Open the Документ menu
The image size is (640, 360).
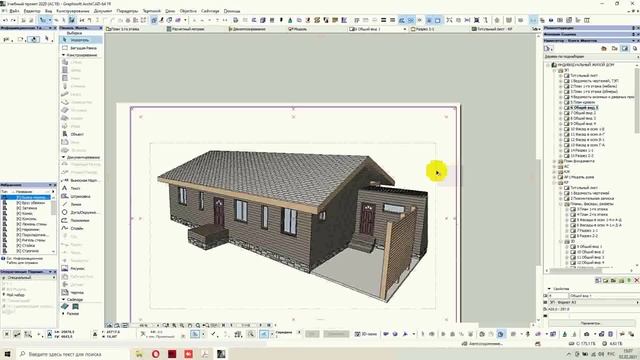103,11
